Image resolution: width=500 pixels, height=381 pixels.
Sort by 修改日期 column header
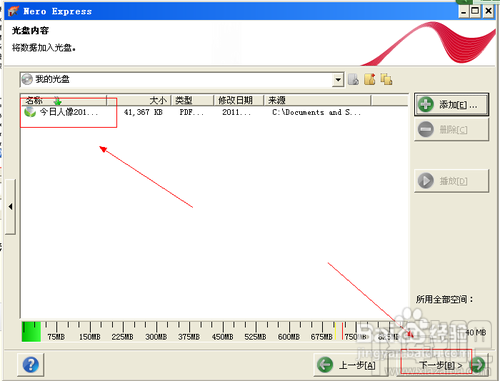tap(239, 100)
